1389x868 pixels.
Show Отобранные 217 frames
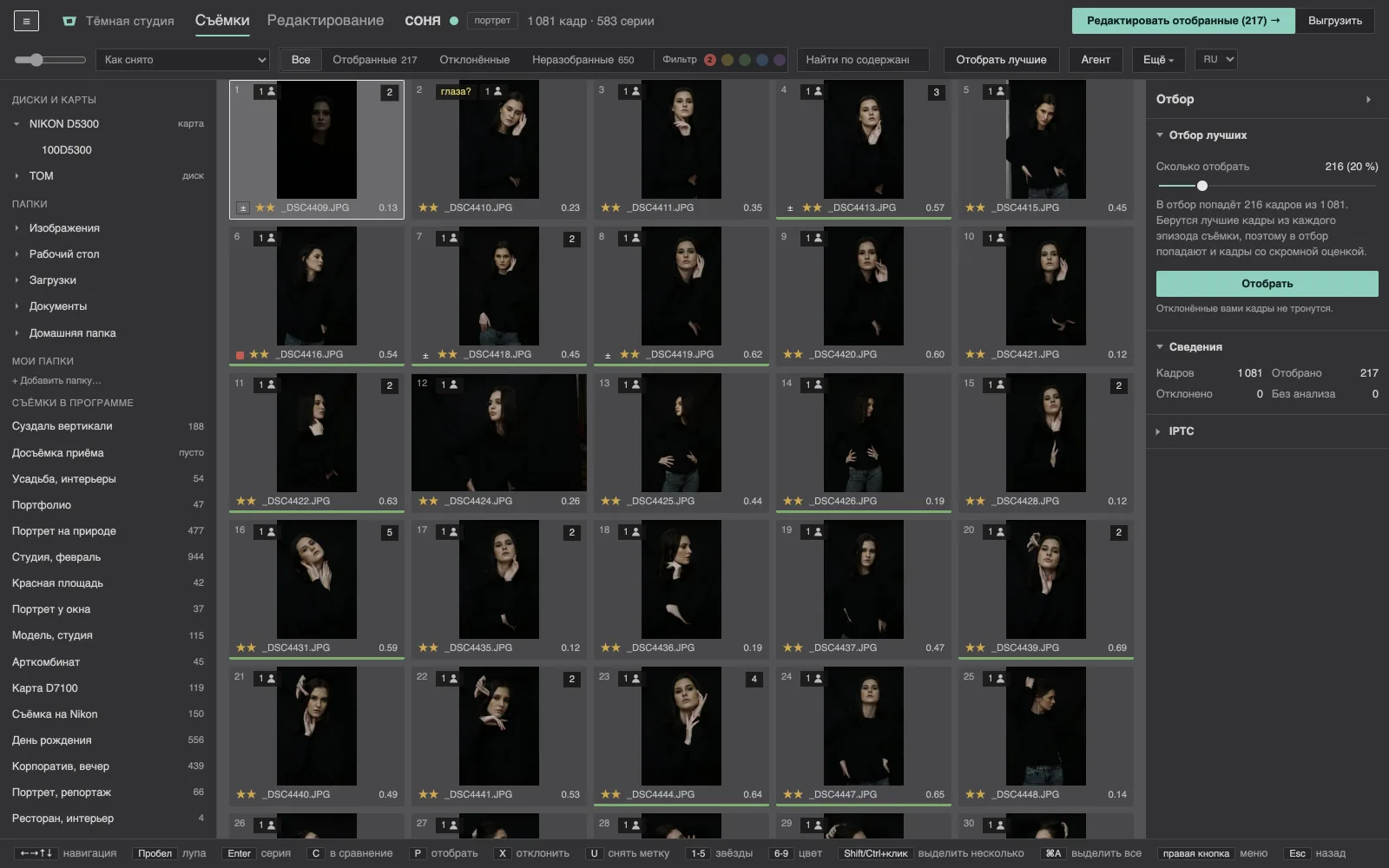[x=375, y=60]
